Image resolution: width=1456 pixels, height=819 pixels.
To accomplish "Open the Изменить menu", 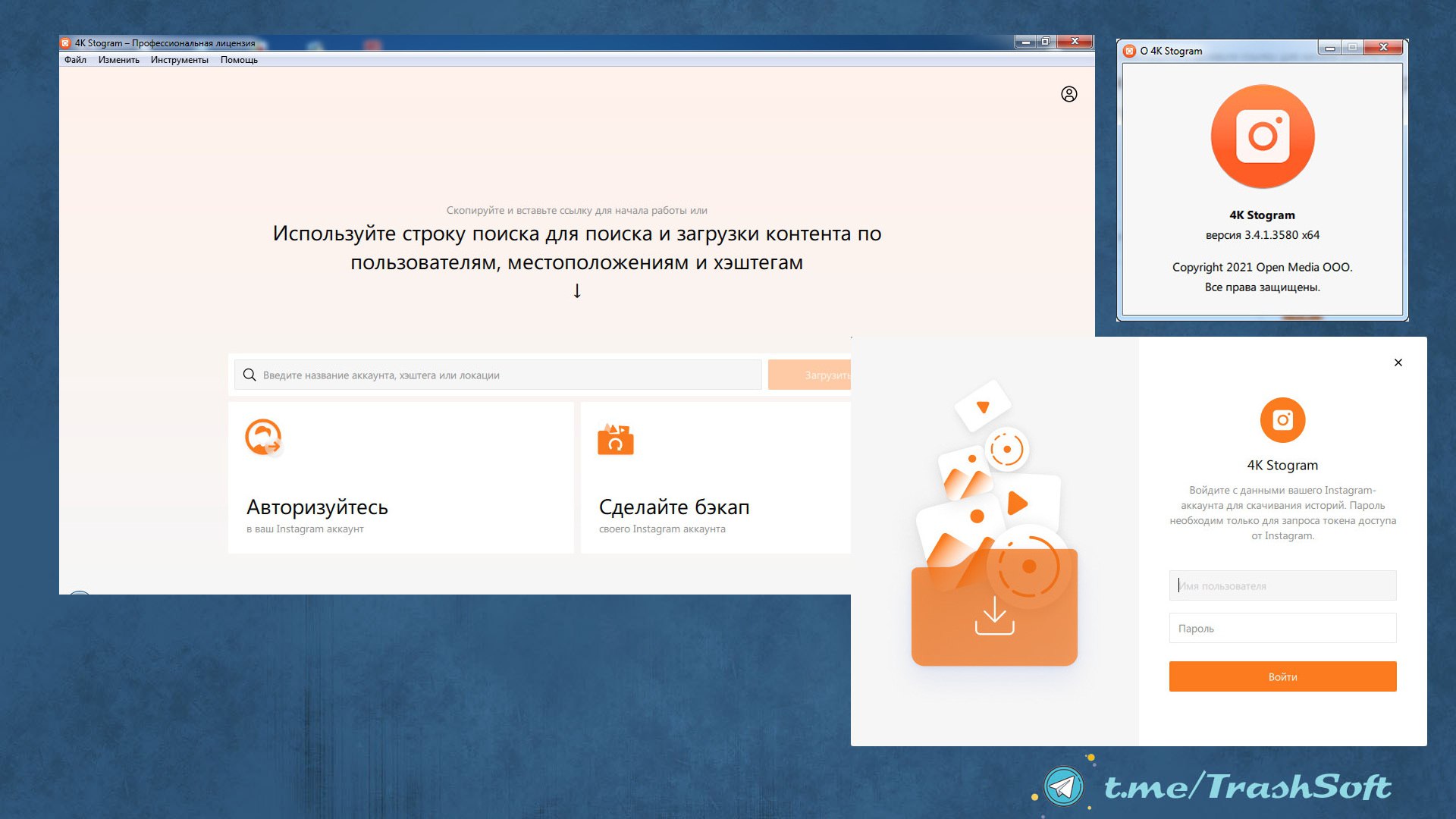I will 118,60.
